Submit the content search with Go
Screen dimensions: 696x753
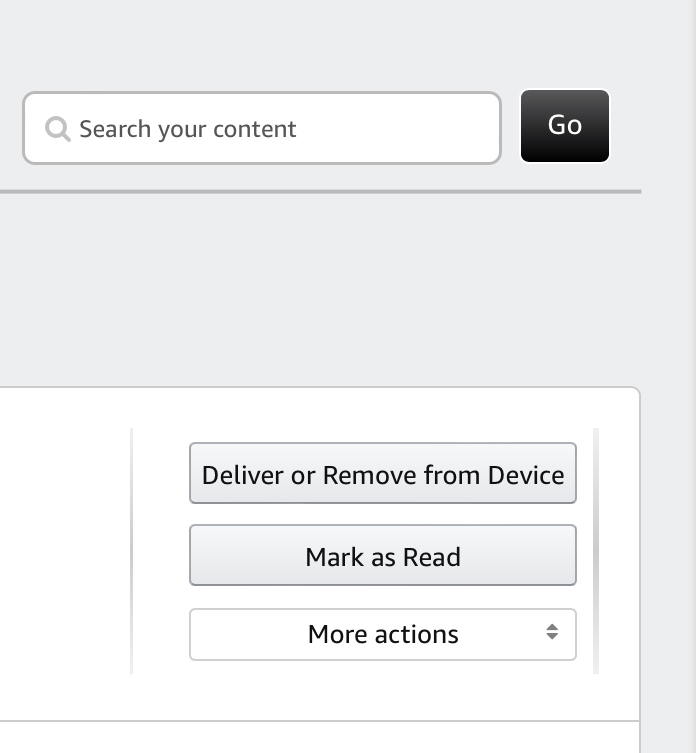[565, 126]
